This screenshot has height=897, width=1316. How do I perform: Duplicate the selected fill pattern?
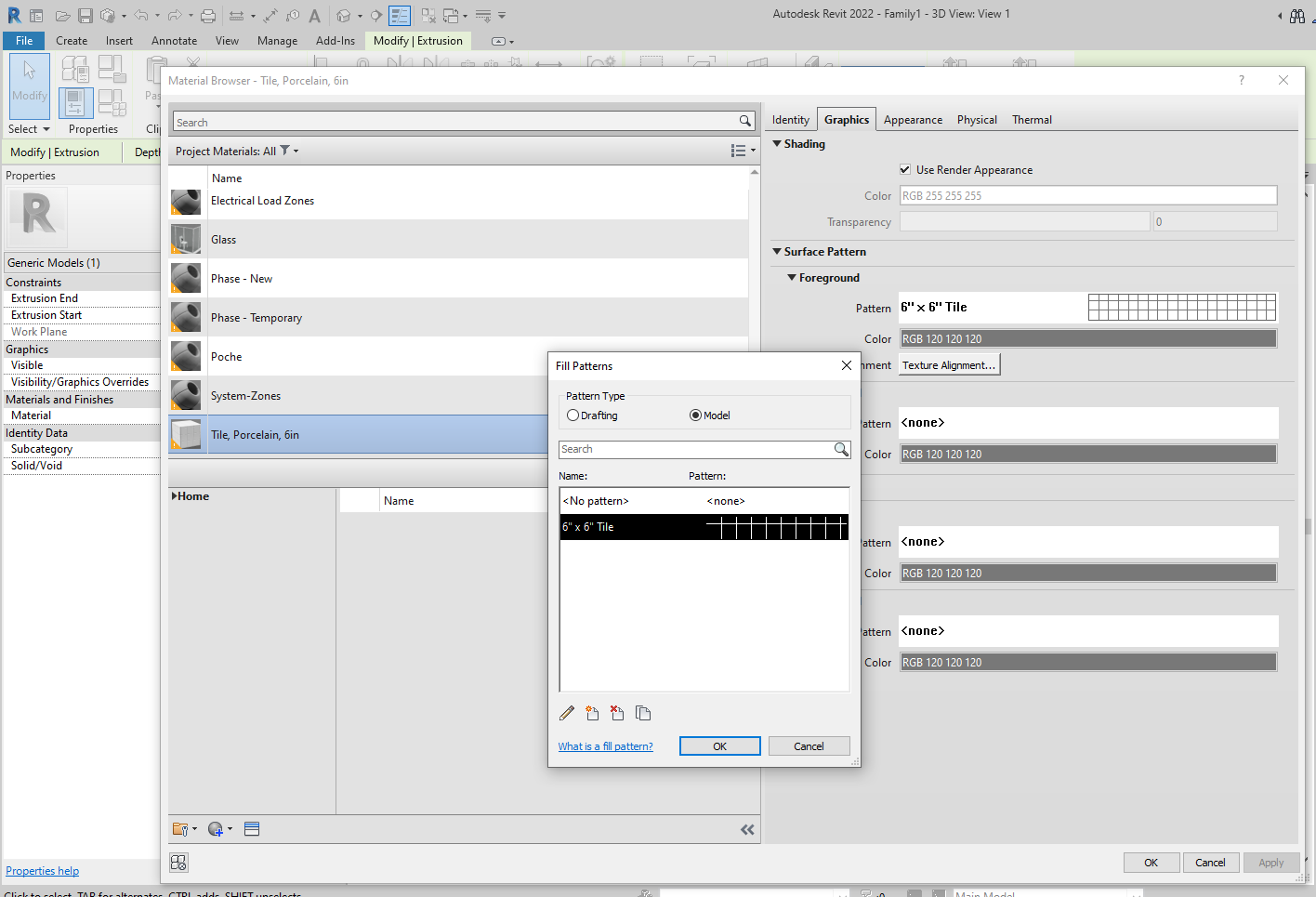click(642, 713)
